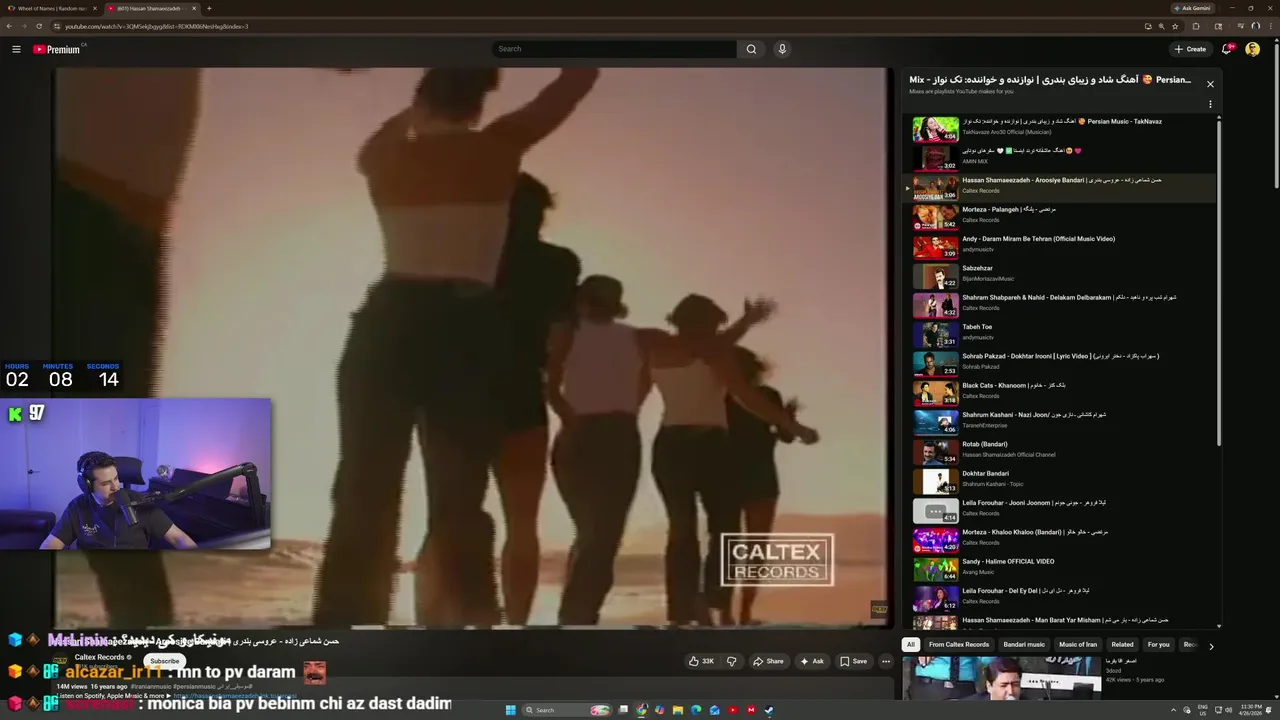Go back with browser back arrow

pos(11,26)
